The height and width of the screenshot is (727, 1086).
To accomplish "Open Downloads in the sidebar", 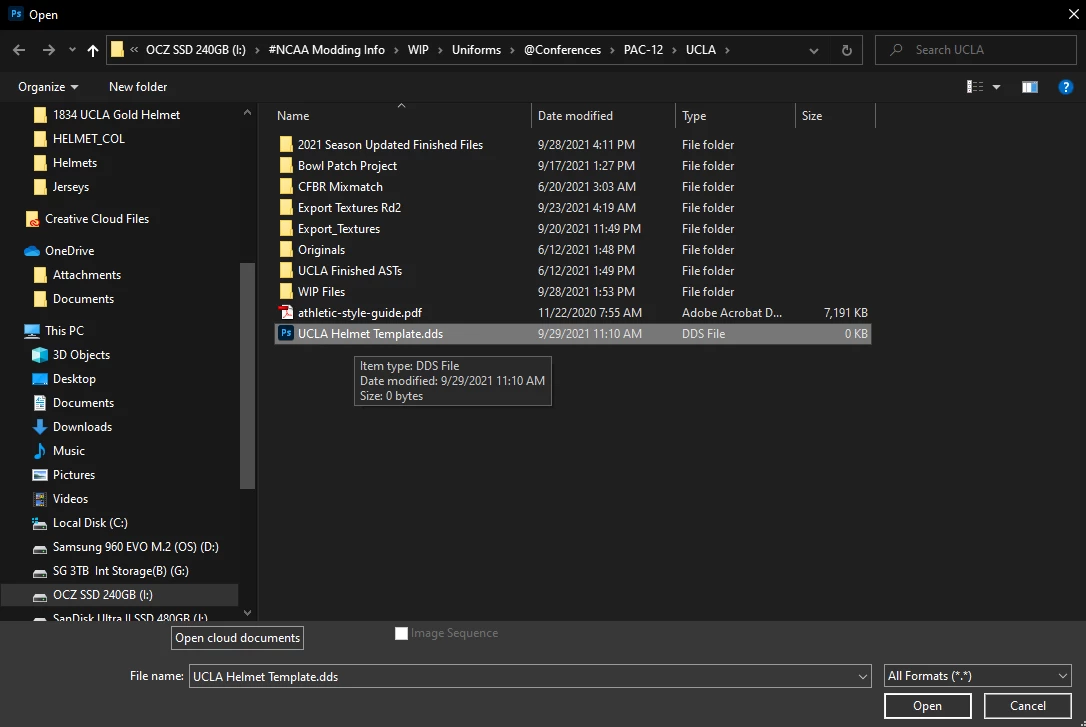I will click(x=82, y=427).
